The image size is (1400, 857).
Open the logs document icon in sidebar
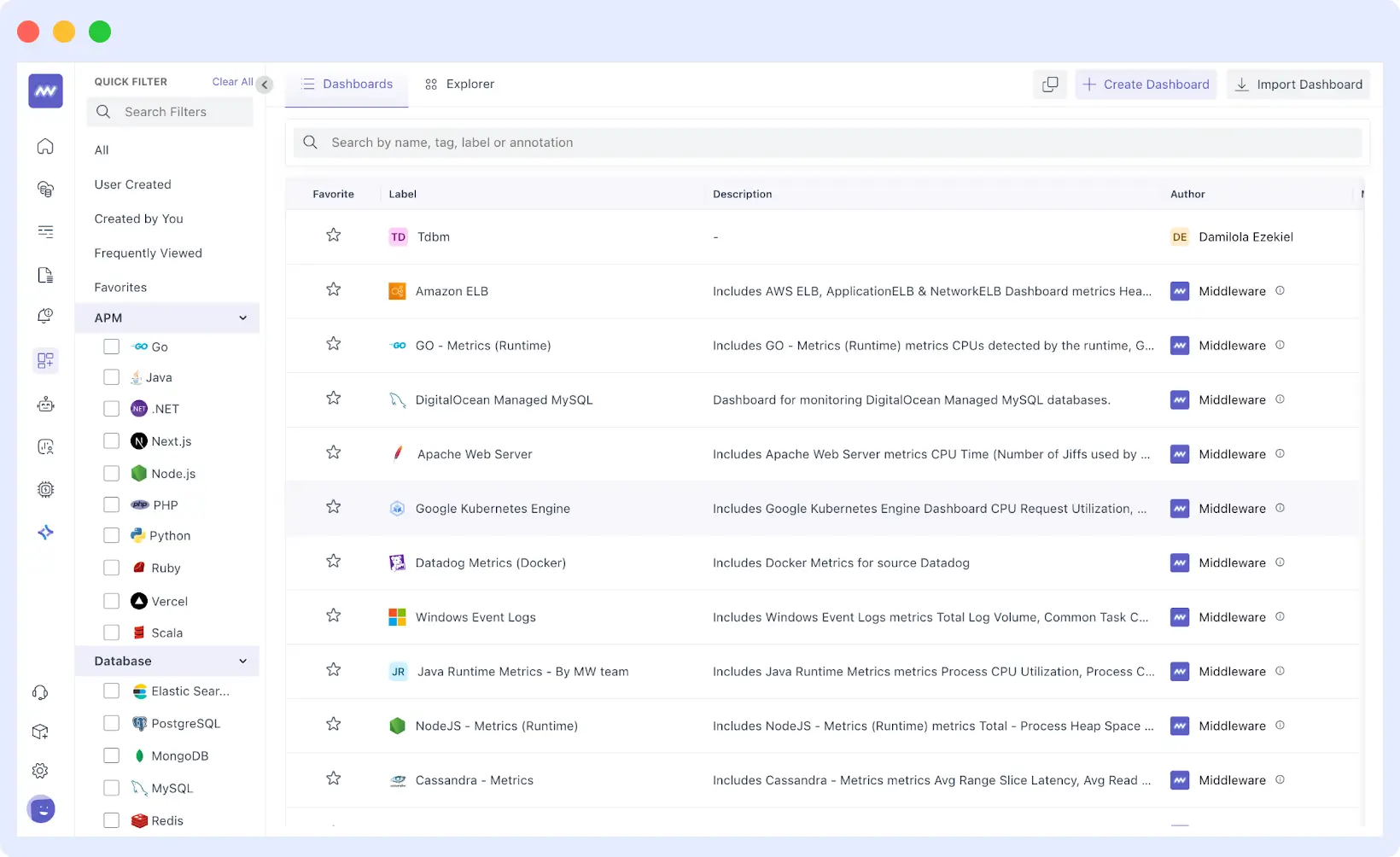44,275
